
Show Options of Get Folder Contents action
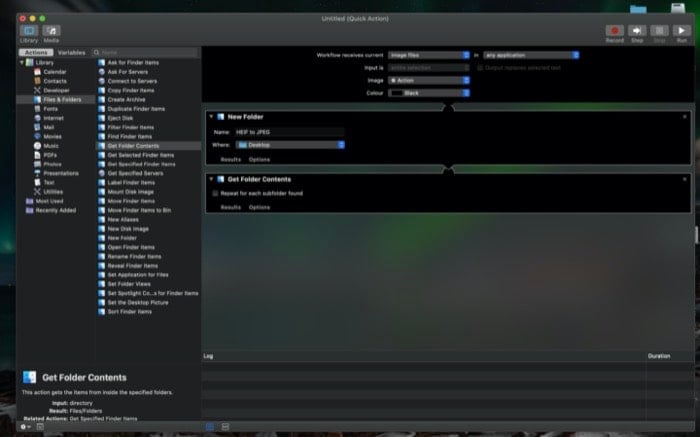point(259,207)
